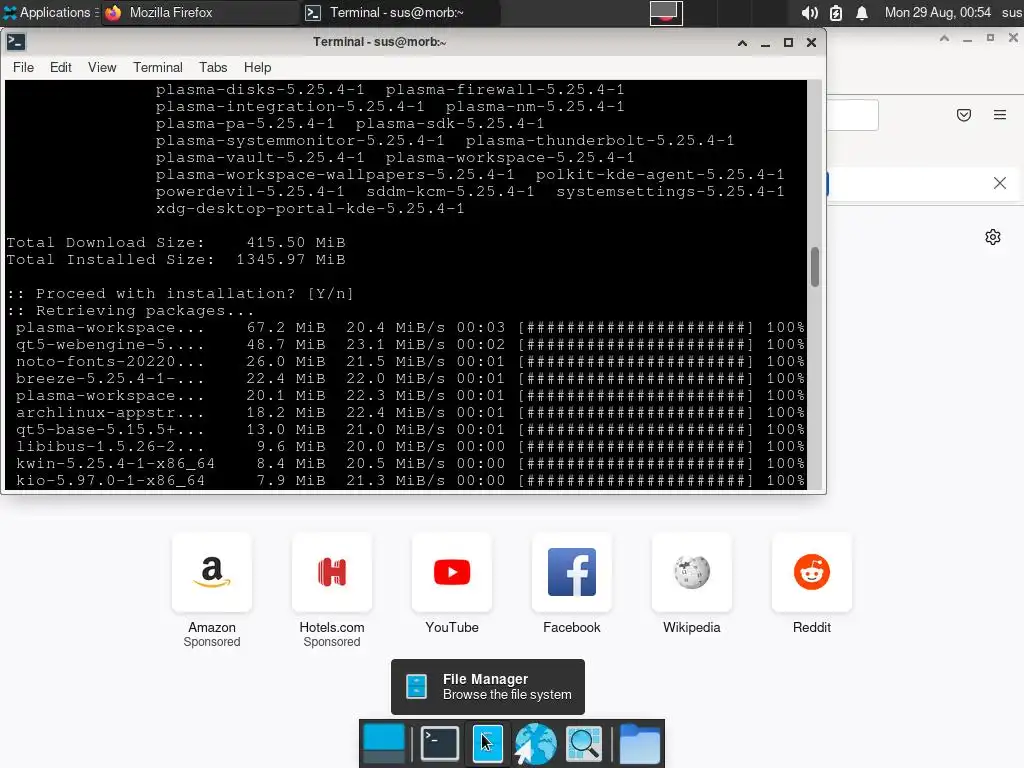This screenshot has width=1024, height=768.
Task: Click the 'Proceed with installation? [Y/n]' line
Action: click(x=180, y=294)
